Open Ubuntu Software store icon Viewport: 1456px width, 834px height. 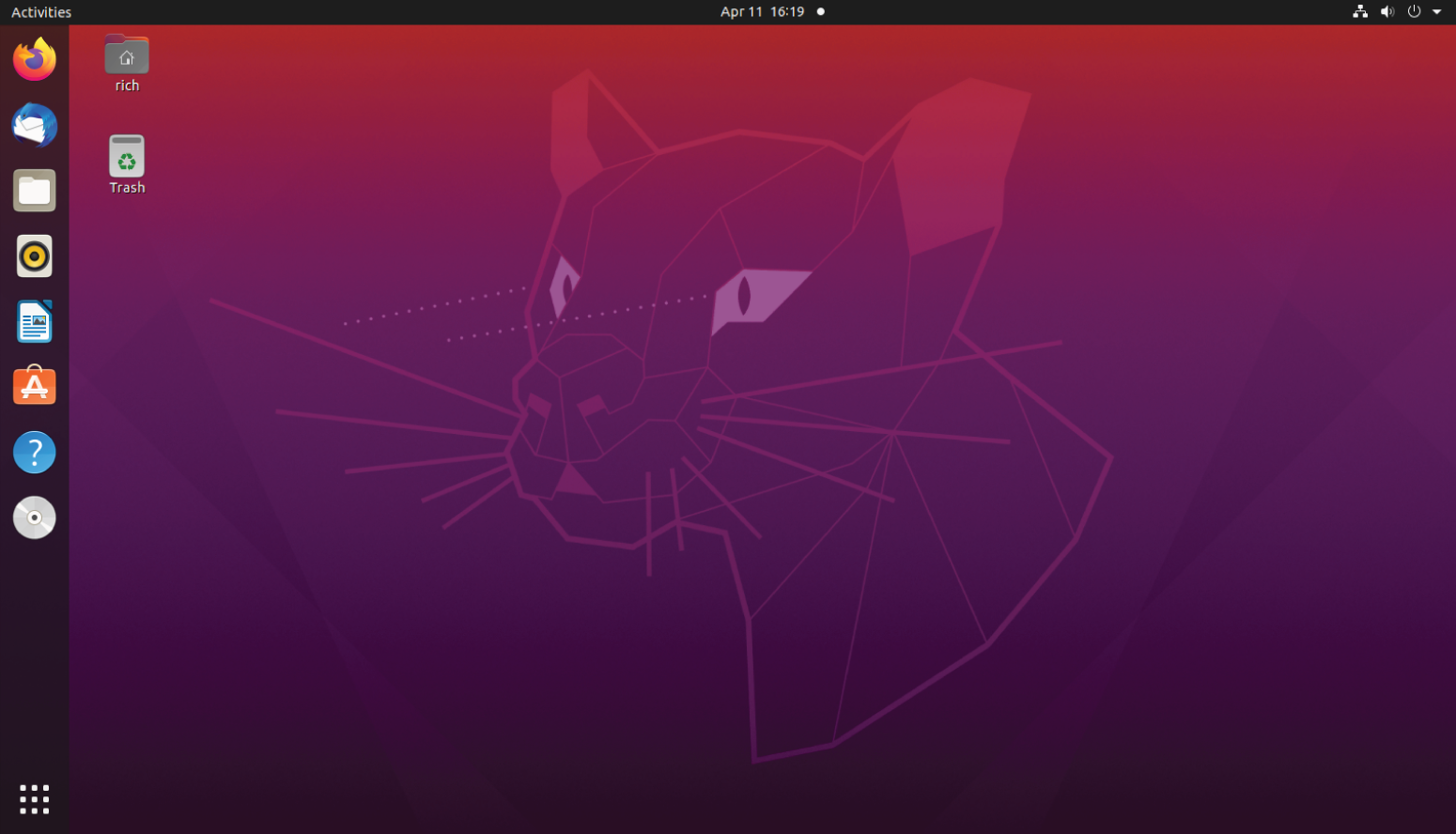(x=35, y=386)
